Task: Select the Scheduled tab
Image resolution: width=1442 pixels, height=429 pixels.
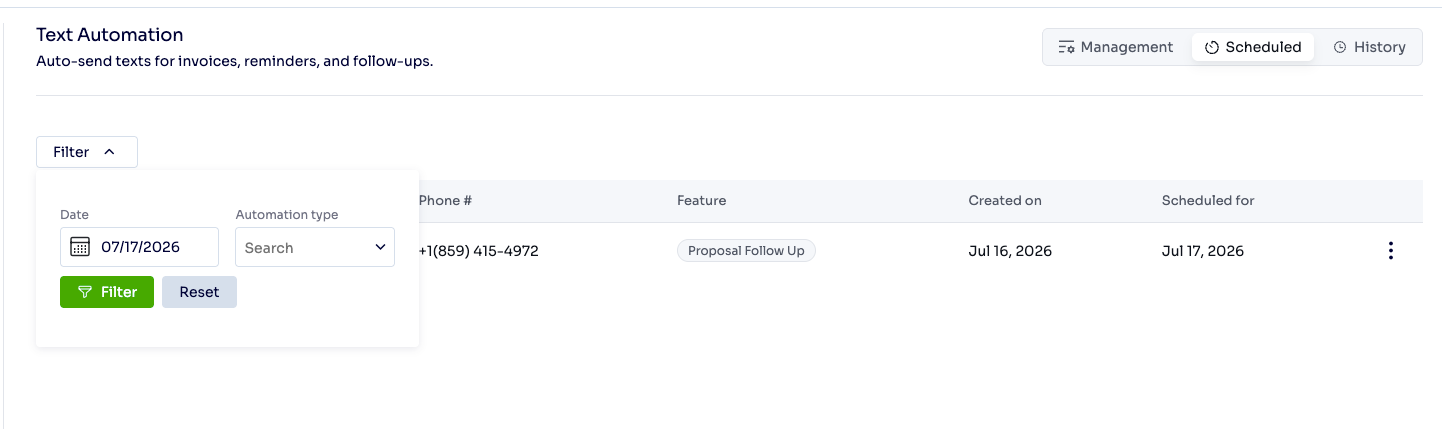Action: tap(1253, 47)
